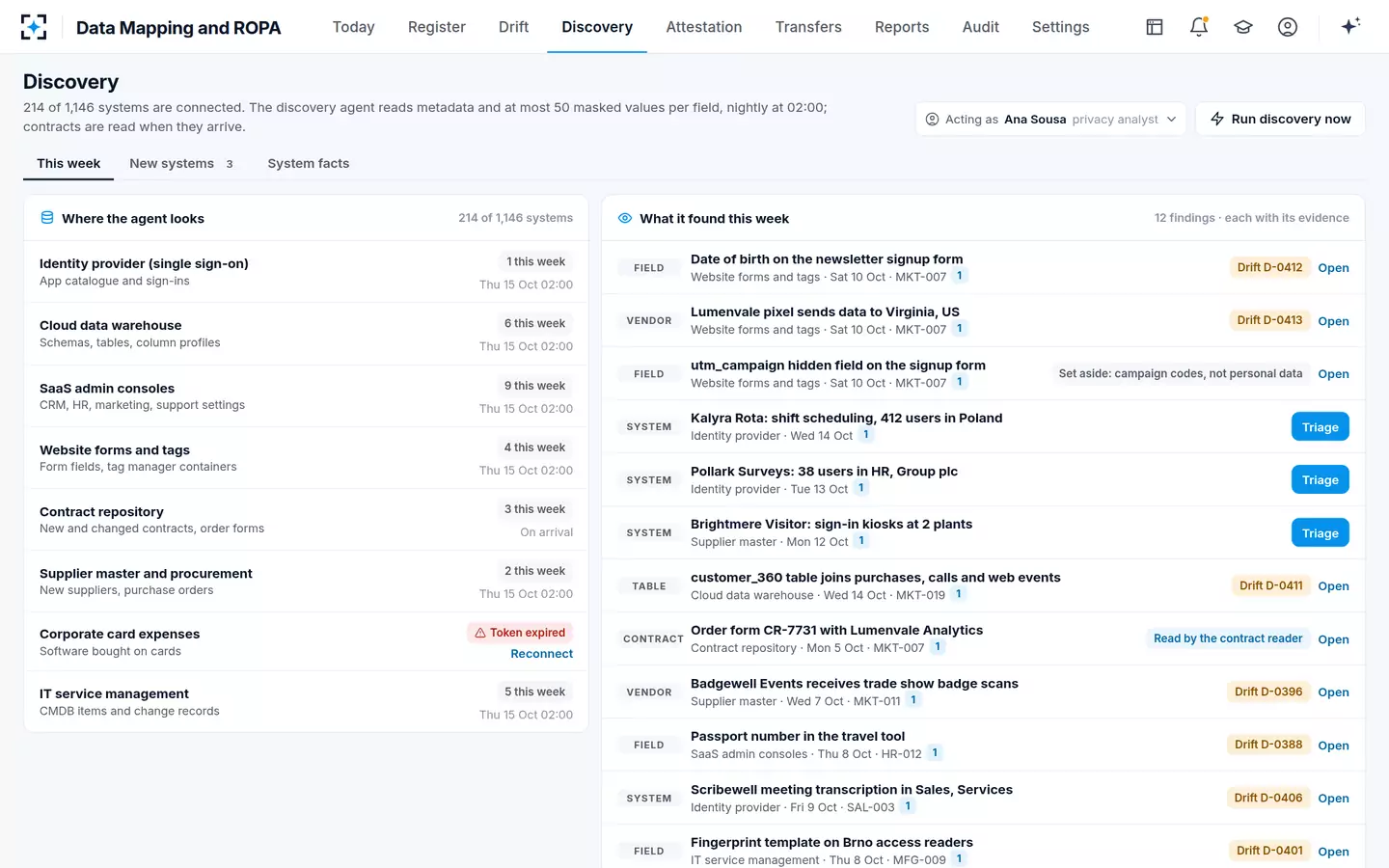
Task: Click the eye icon beside What it found this week
Action: [625, 218]
